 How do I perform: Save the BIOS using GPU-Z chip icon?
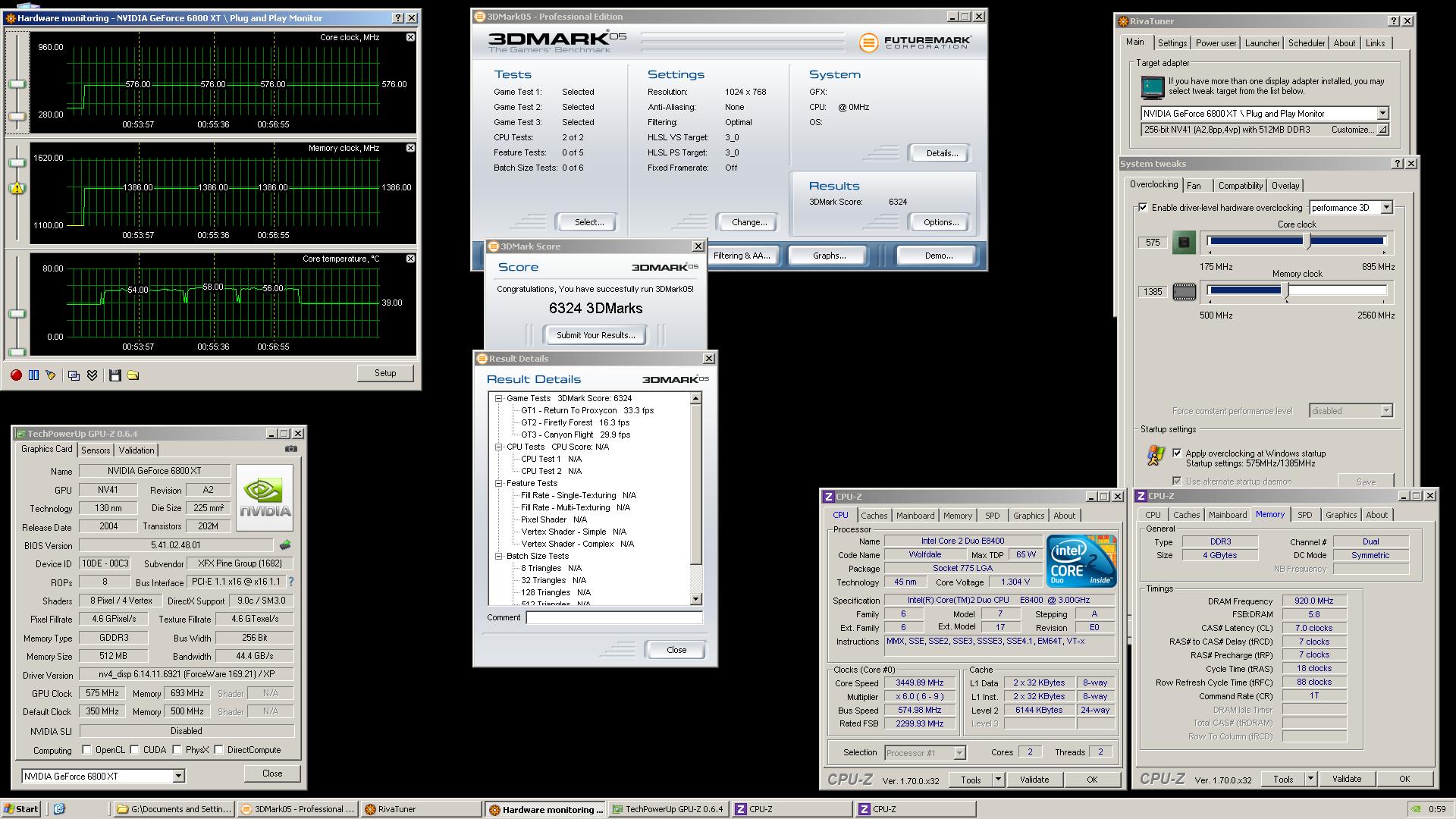[x=285, y=545]
